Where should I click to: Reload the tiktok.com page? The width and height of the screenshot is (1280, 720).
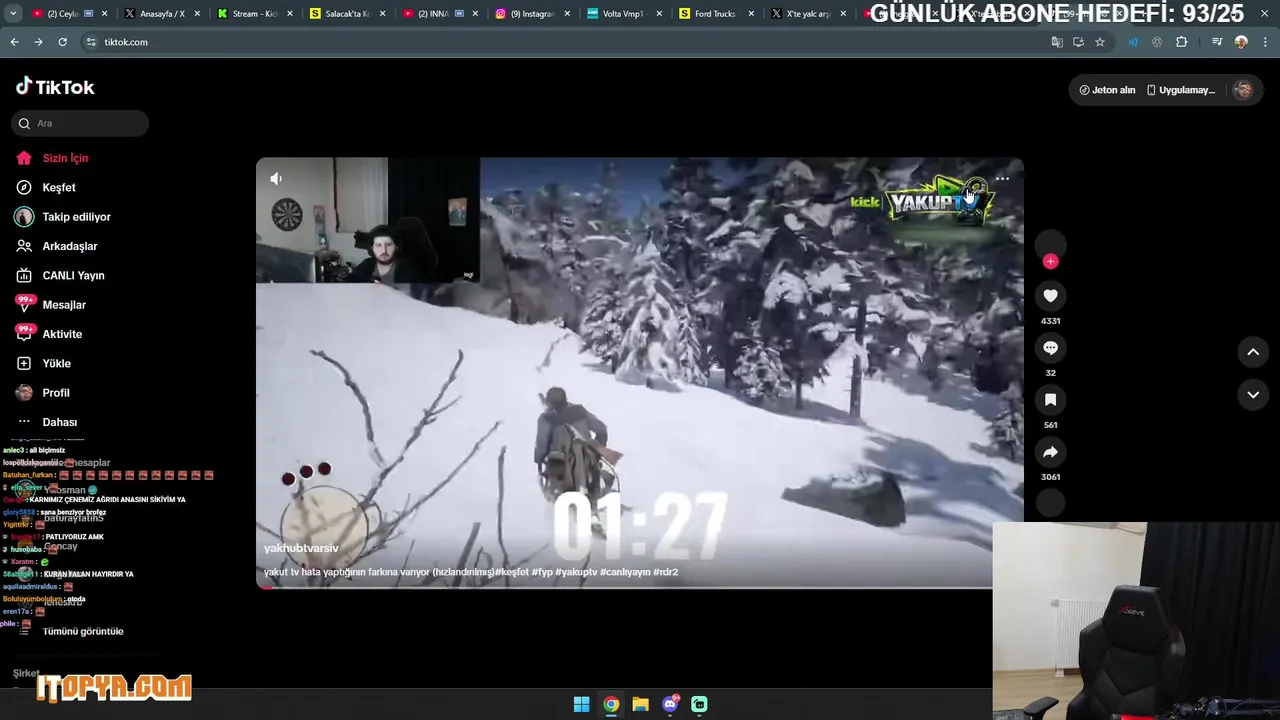[x=62, y=42]
